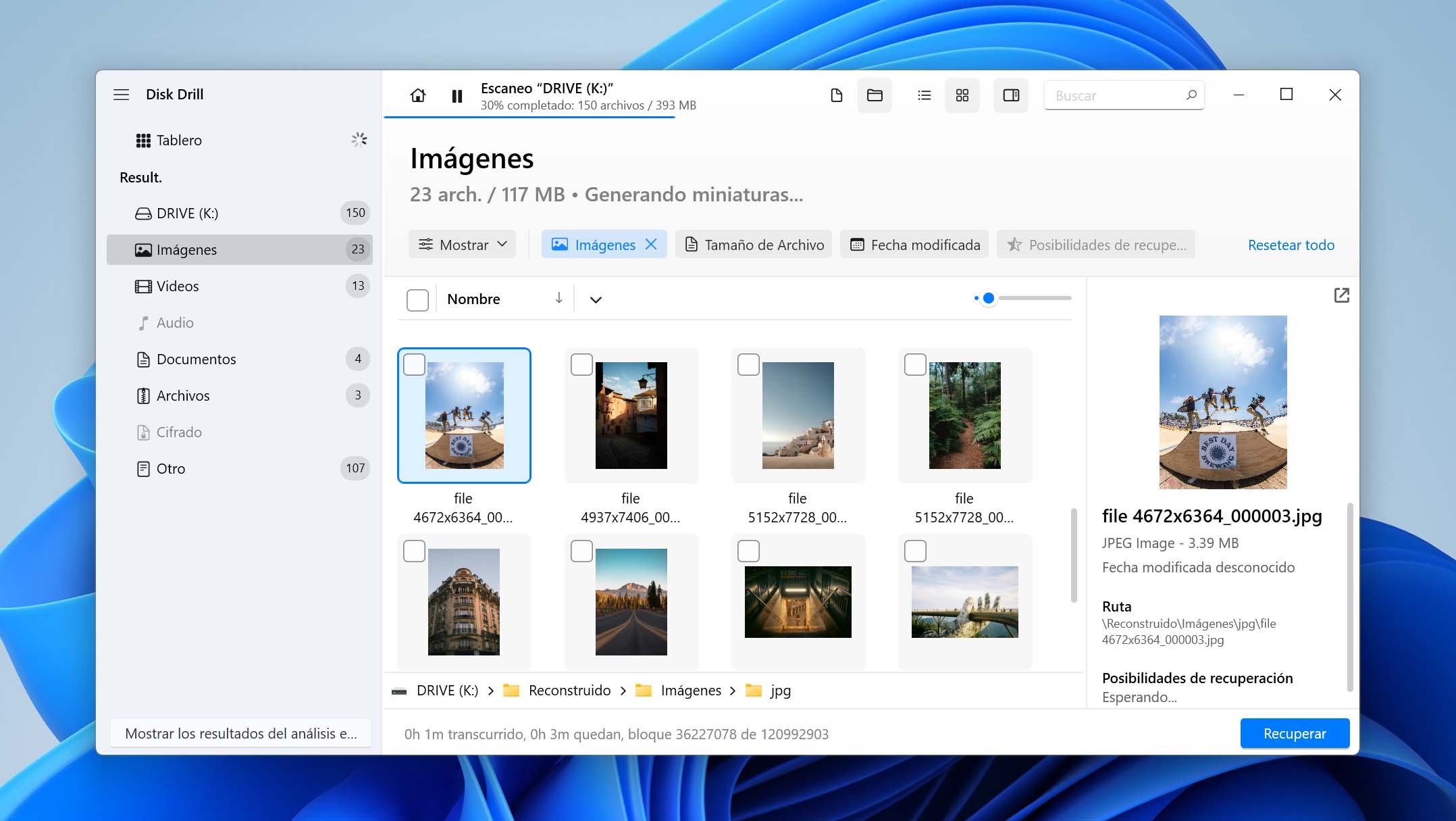Adjust the thumbnail size slider
Viewport: 1456px width, 821px height.
(989, 298)
